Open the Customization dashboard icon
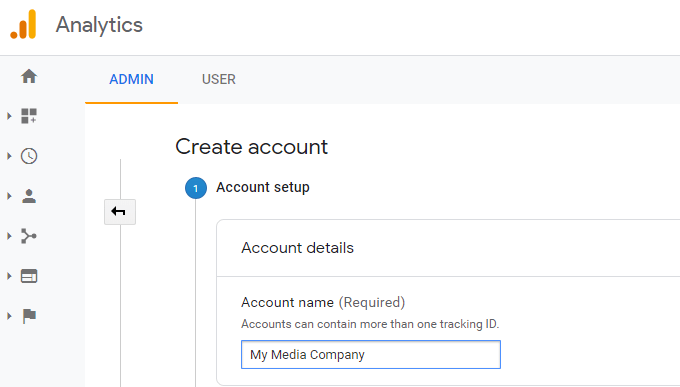 [29, 116]
